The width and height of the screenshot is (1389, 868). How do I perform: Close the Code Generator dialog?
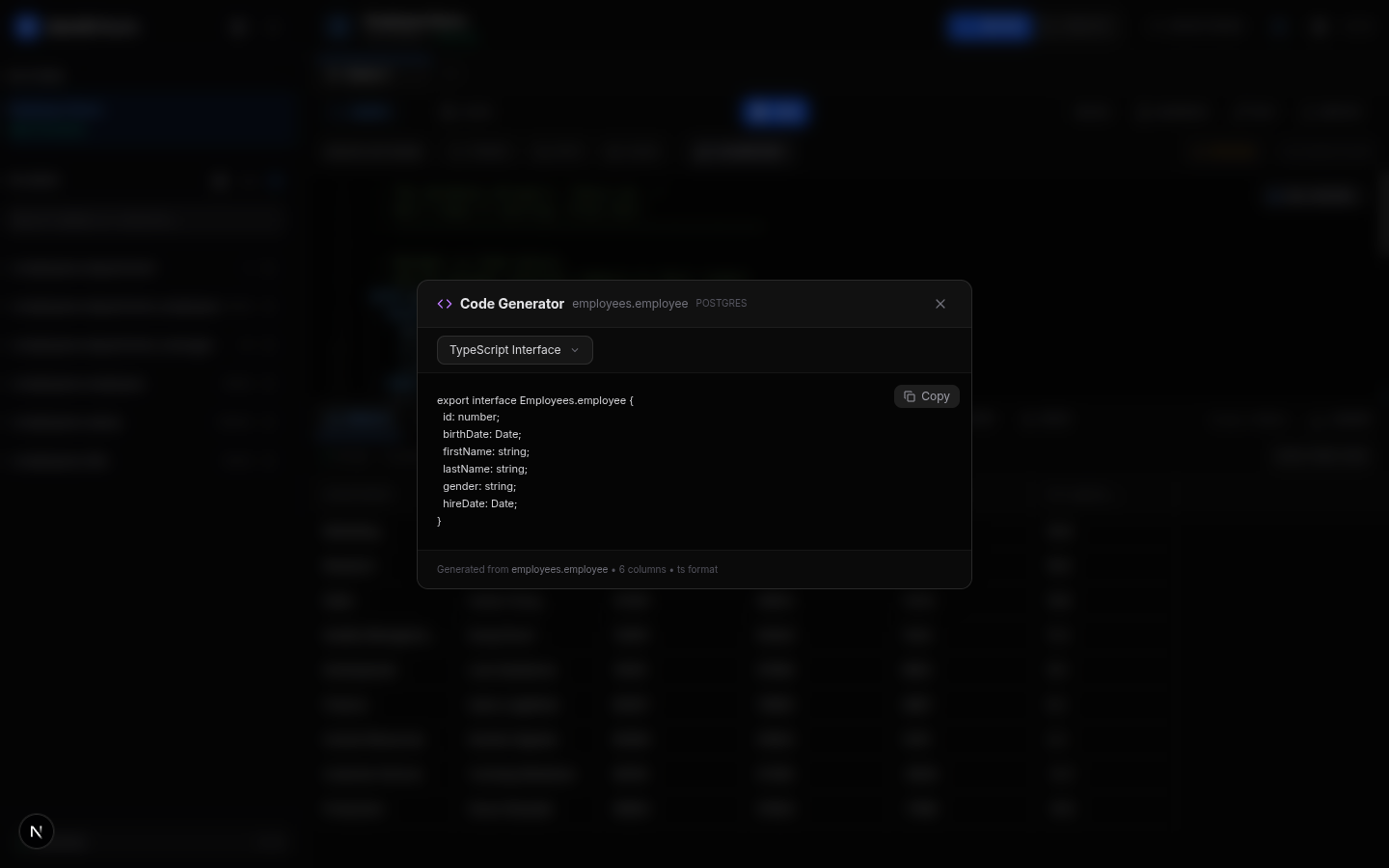tap(940, 304)
